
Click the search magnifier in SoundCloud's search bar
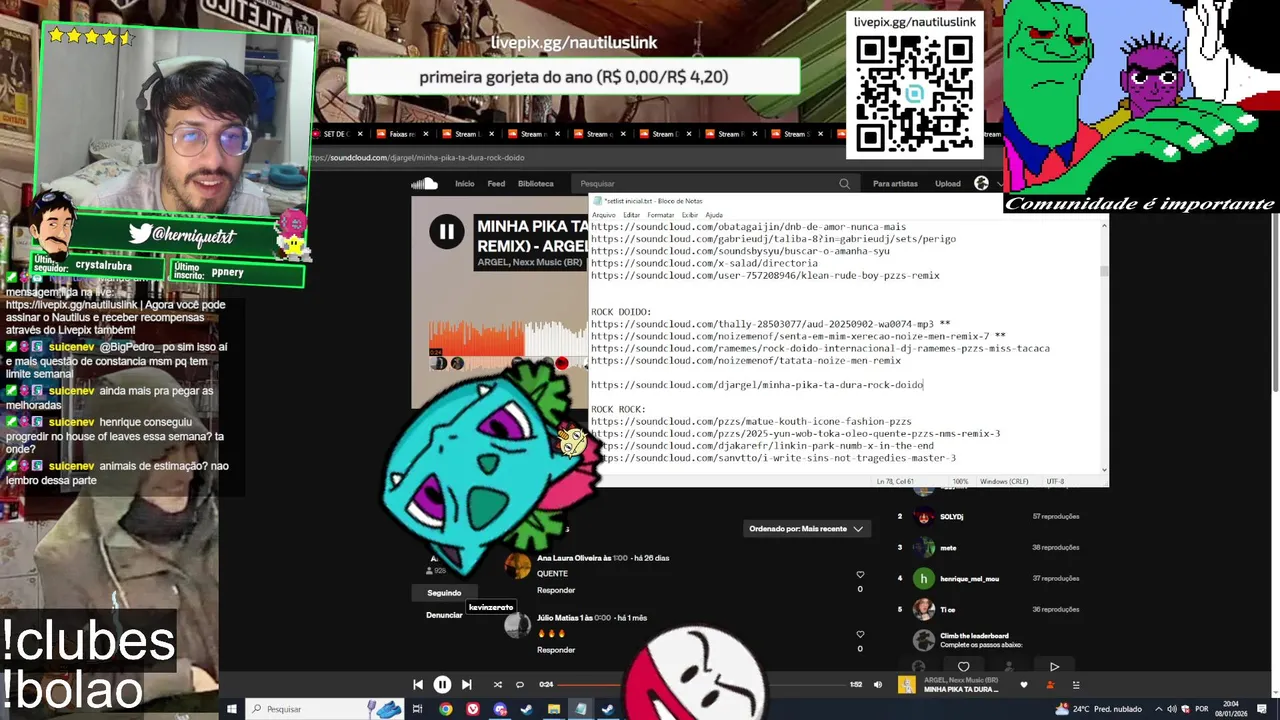coord(844,184)
